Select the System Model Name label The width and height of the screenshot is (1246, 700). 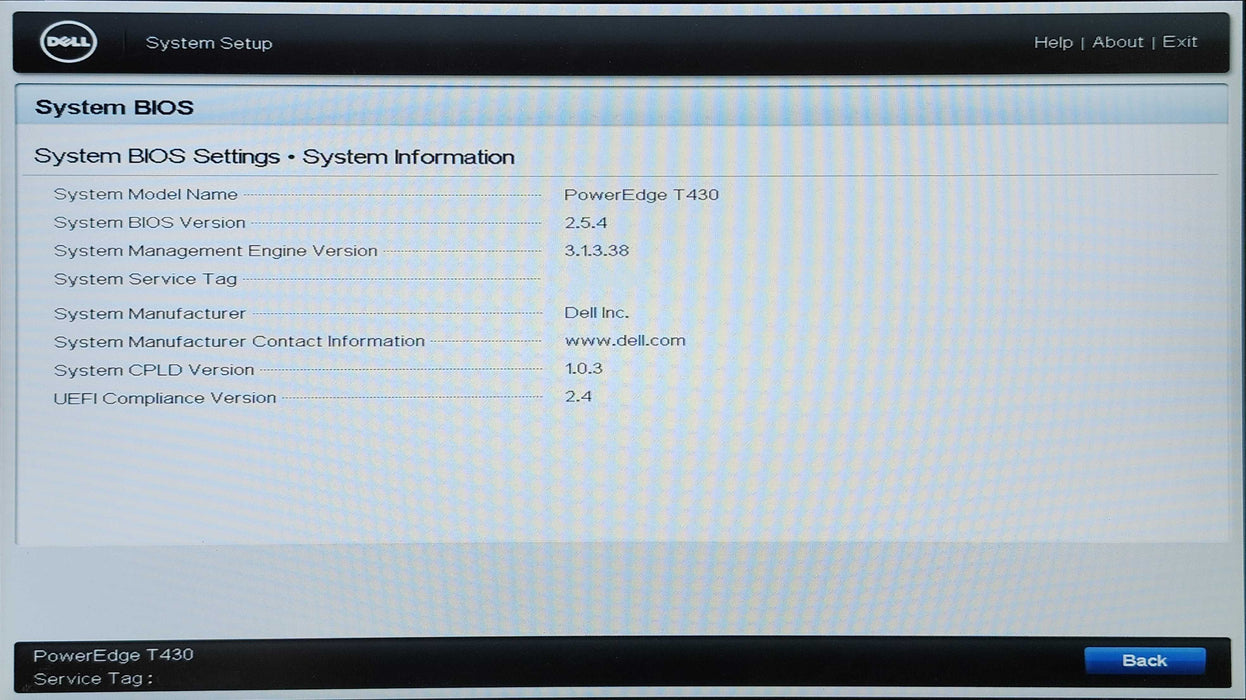[146, 194]
